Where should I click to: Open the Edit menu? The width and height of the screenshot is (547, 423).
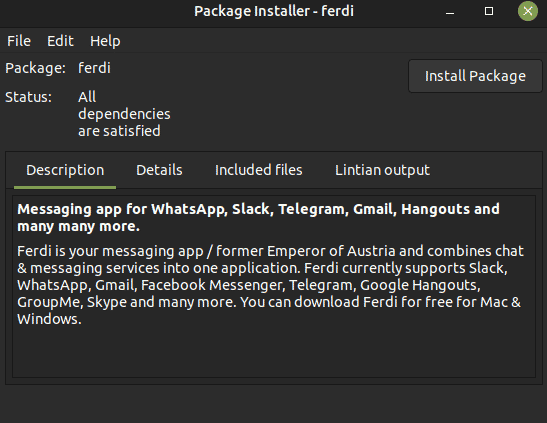pos(60,41)
